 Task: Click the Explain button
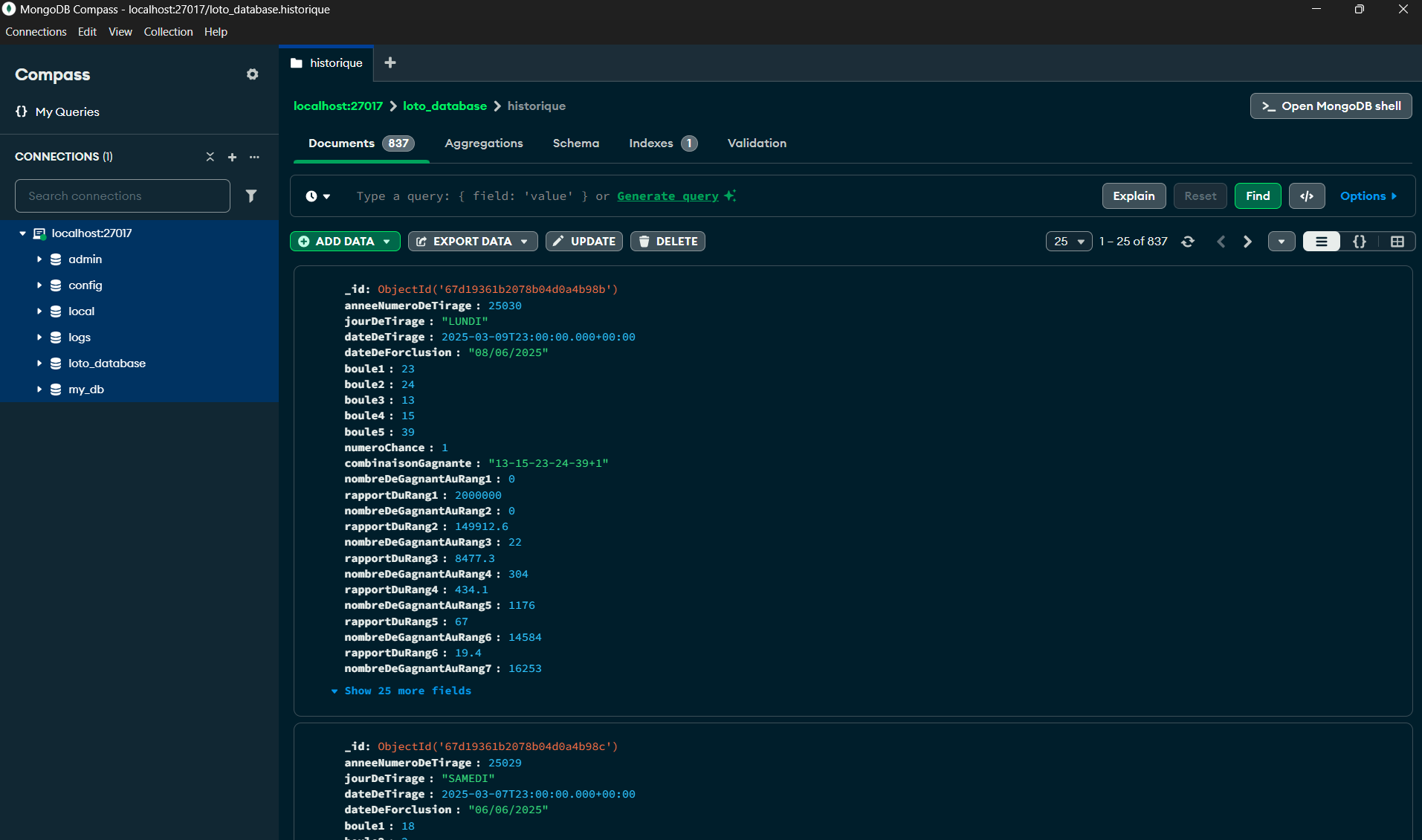pos(1134,196)
